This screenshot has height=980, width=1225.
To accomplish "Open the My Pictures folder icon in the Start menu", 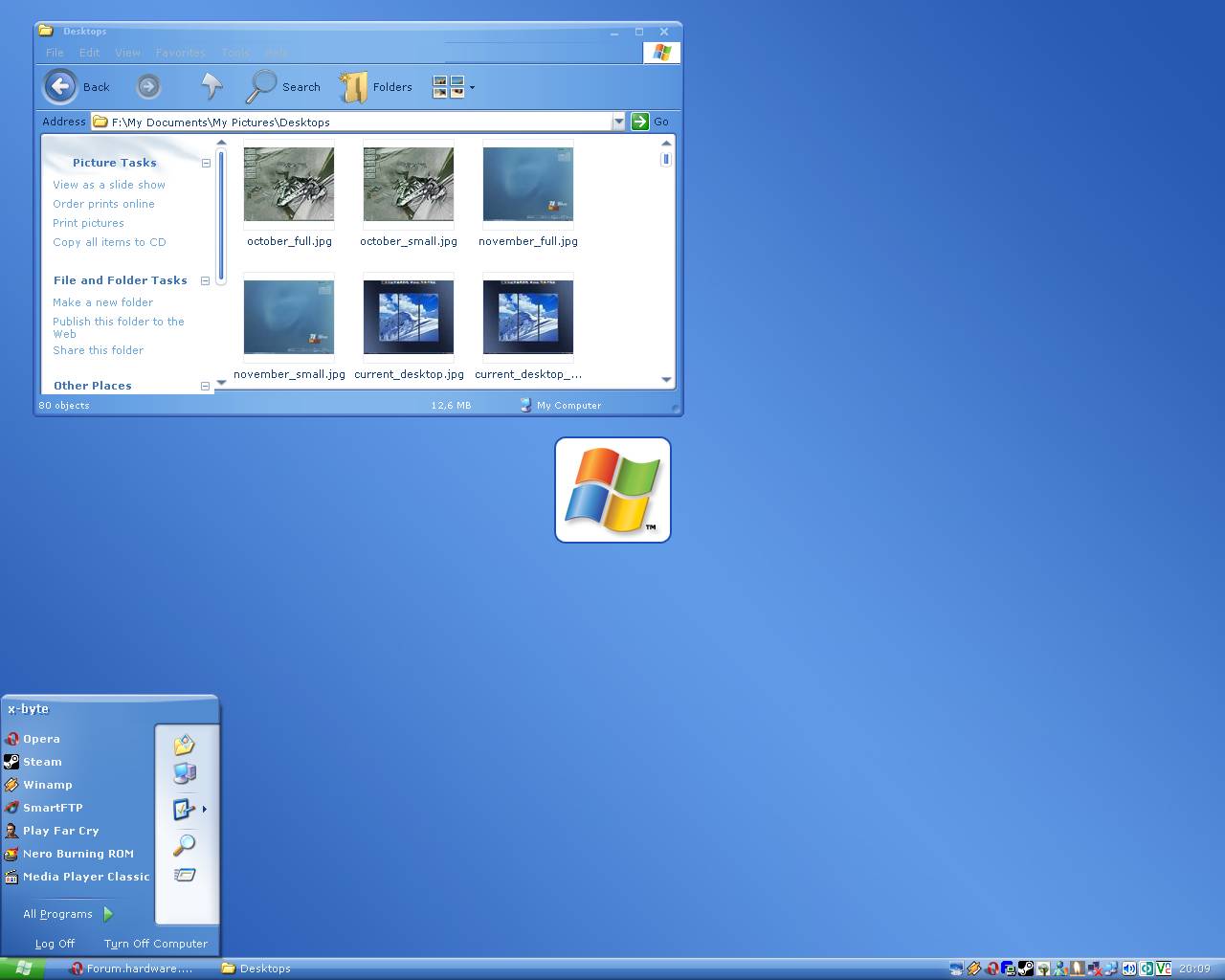I will pyautogui.click(x=185, y=745).
